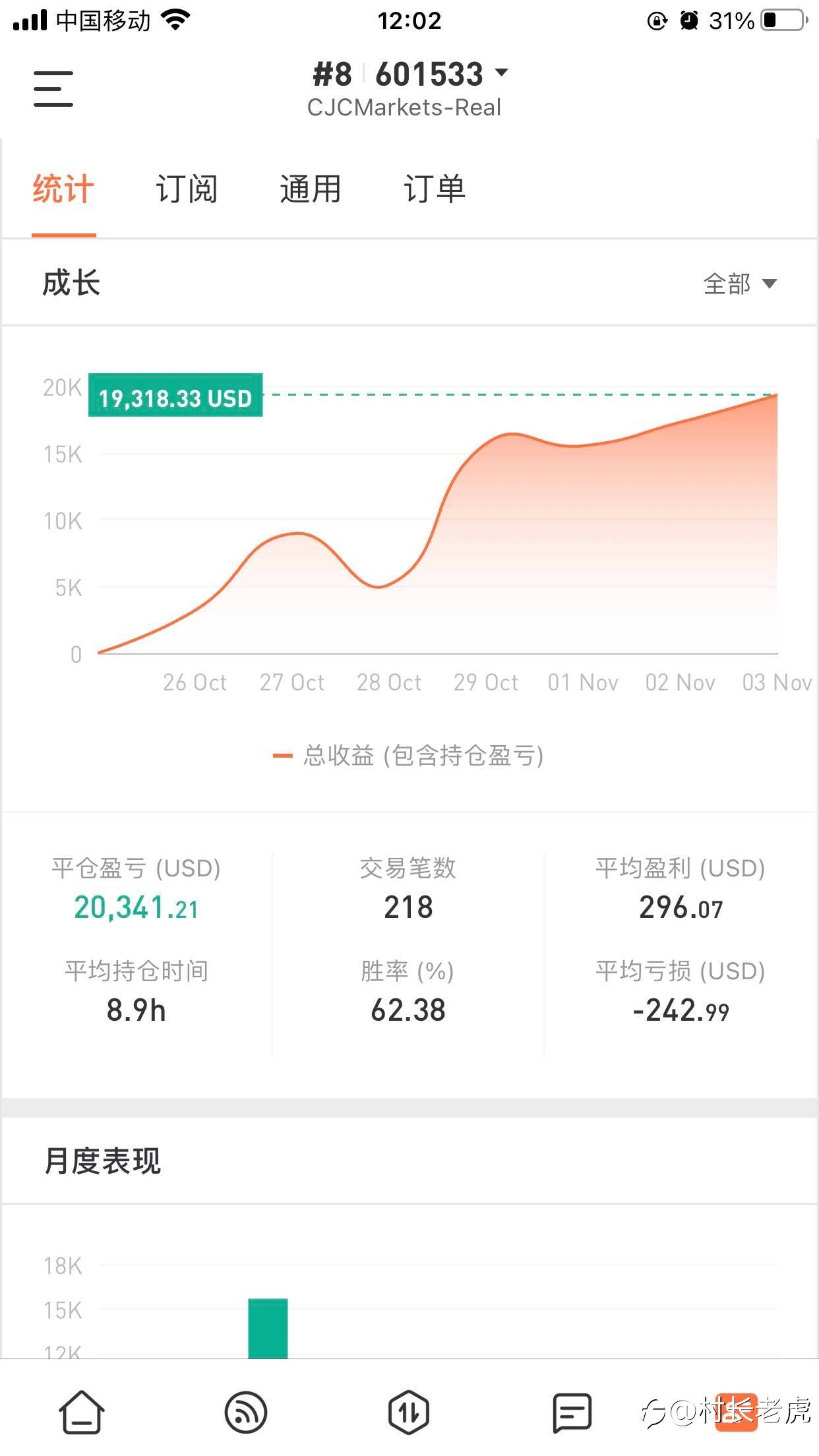Open the 全部 time range dropdown
Screen dimensions: 819x1456
pos(740,284)
